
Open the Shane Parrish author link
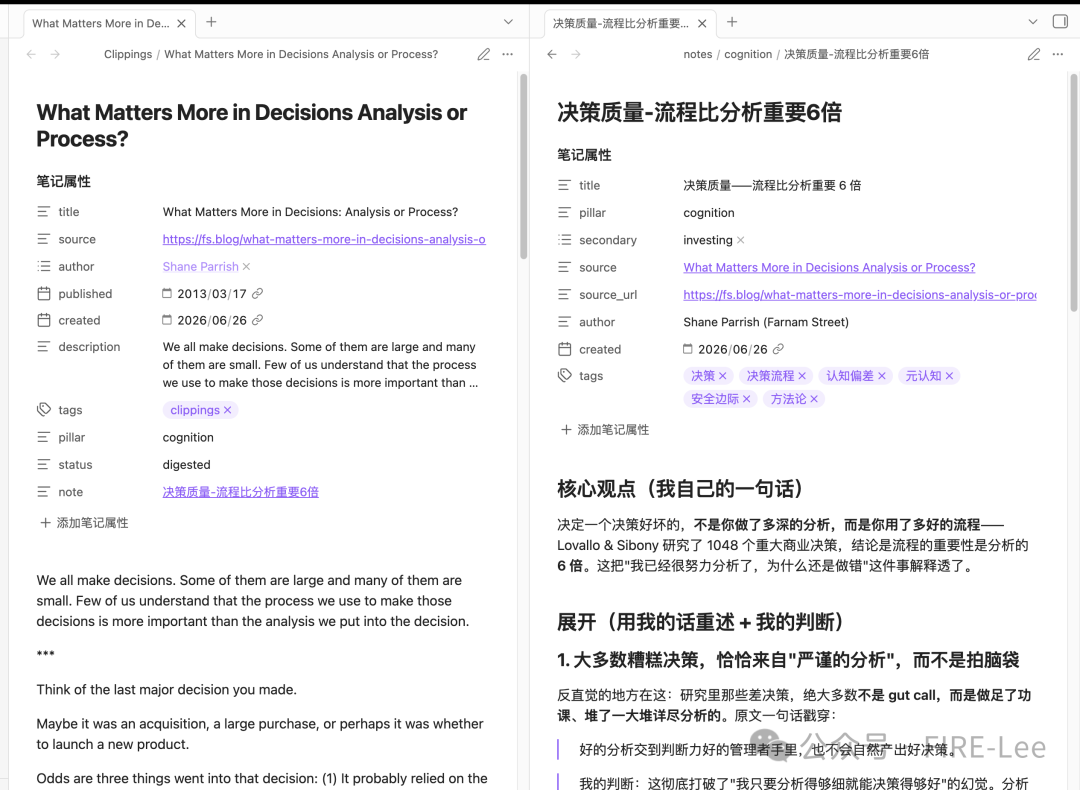click(x=200, y=267)
